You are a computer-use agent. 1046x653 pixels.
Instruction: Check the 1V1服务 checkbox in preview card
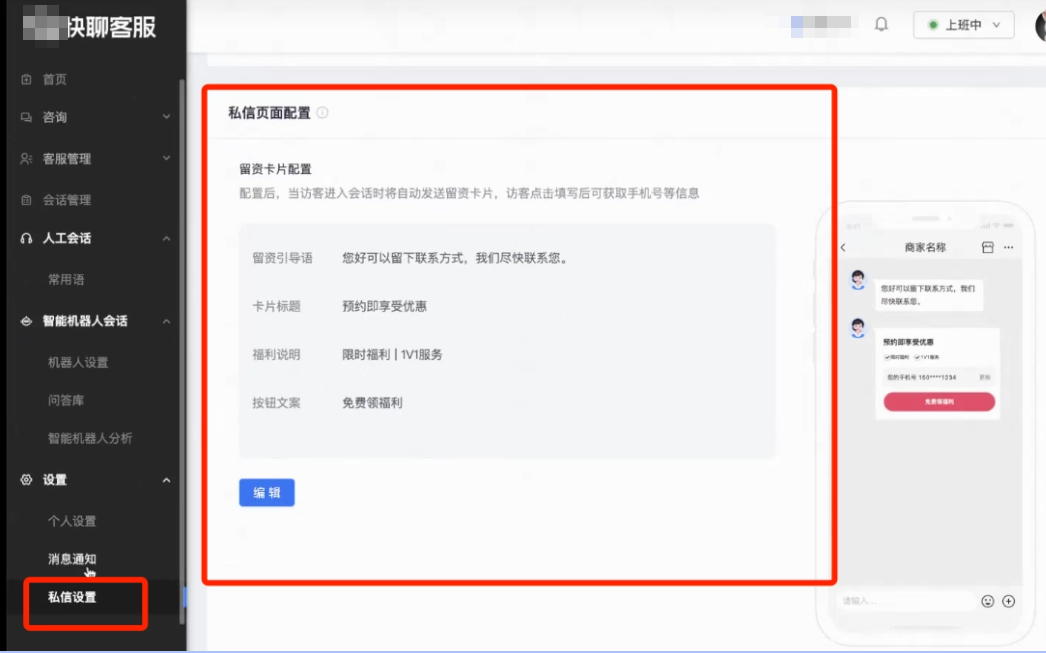(x=917, y=357)
